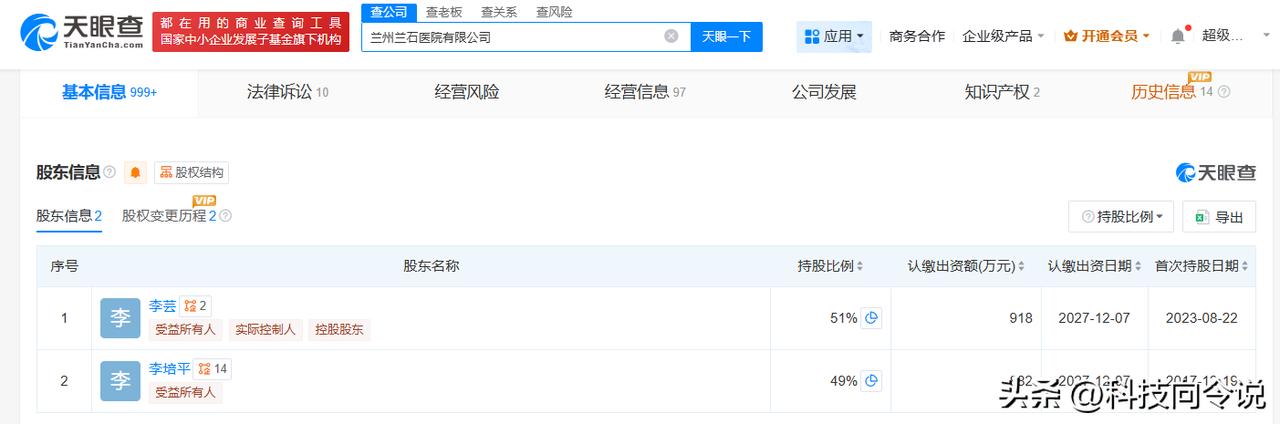Click 2027-12-07 date in 李芸 row
1280x424 pixels.
(1094, 318)
